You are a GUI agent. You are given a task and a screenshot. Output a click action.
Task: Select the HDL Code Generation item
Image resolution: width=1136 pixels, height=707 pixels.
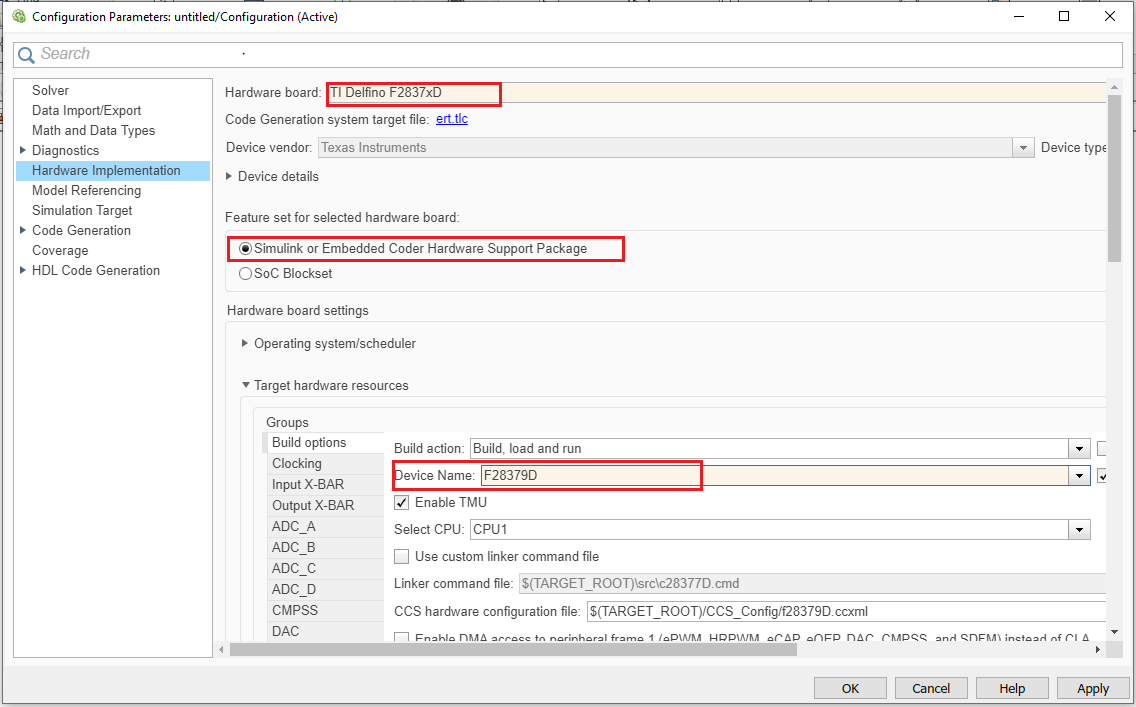96,270
